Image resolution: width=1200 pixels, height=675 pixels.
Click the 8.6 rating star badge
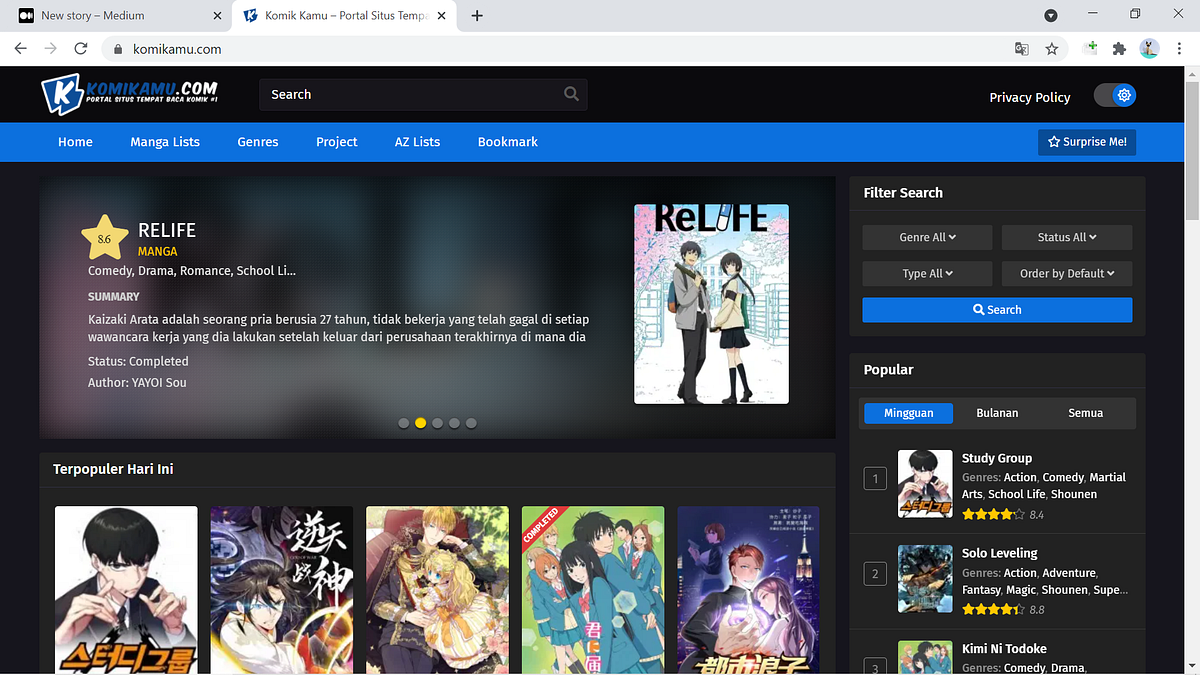(x=105, y=238)
